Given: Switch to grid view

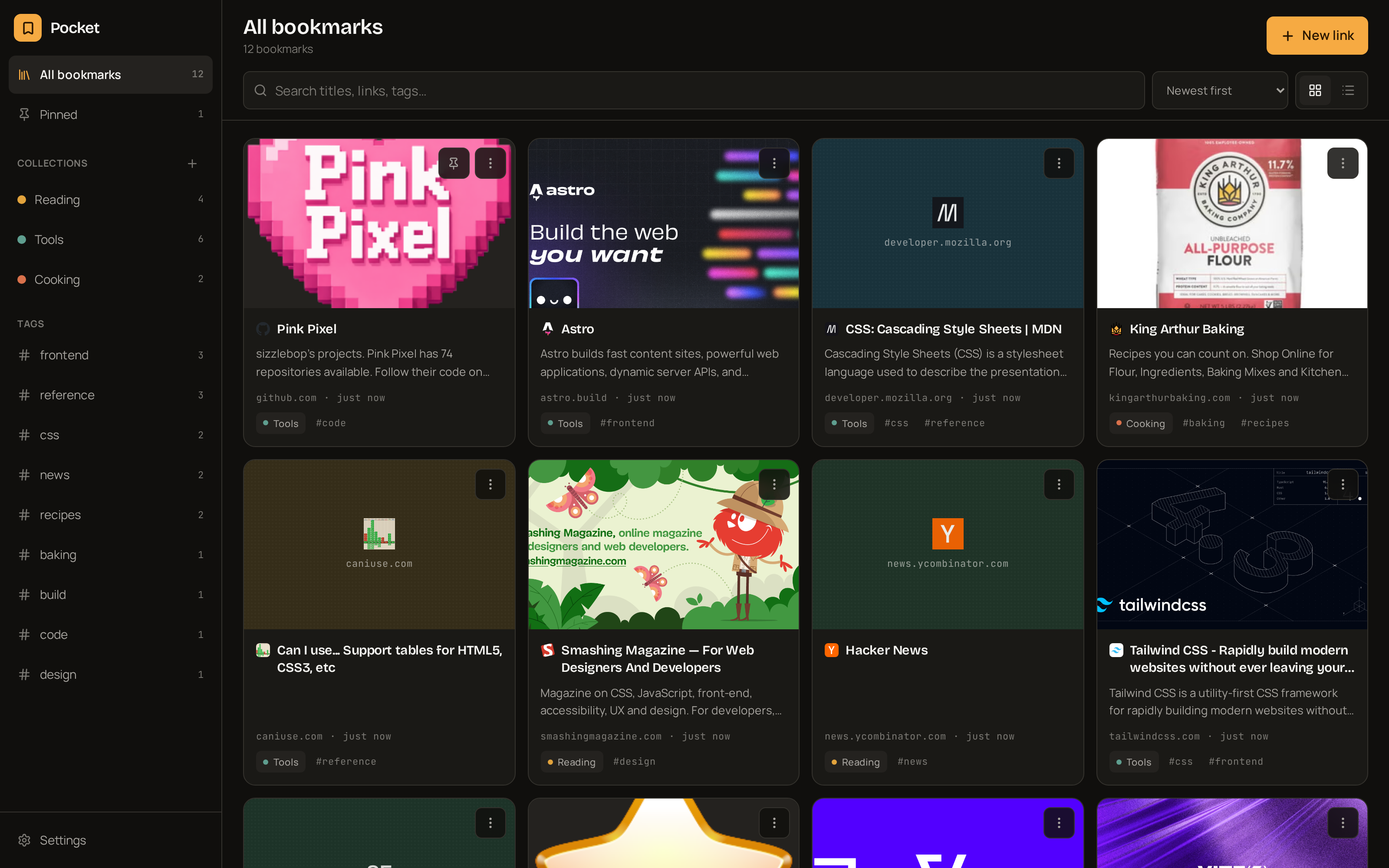Looking at the screenshot, I should [x=1315, y=90].
